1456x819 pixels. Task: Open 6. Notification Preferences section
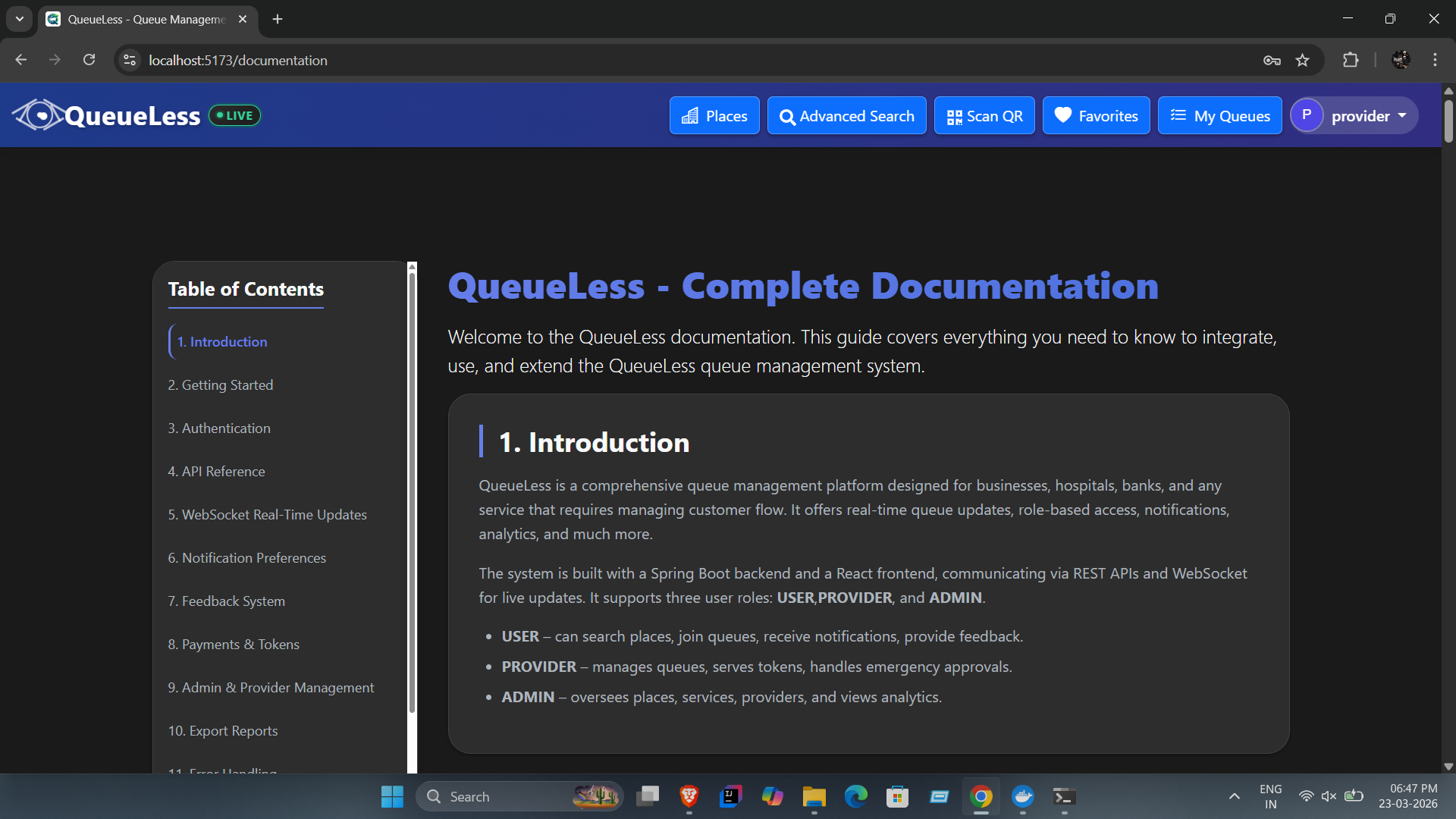click(247, 558)
